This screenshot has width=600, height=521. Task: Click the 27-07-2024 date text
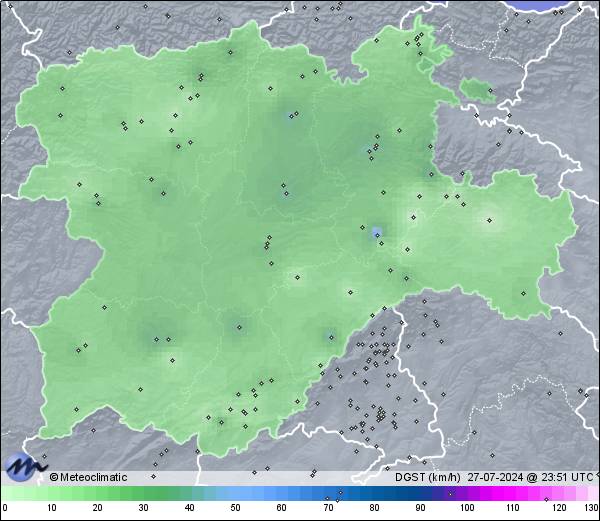[x=495, y=477]
